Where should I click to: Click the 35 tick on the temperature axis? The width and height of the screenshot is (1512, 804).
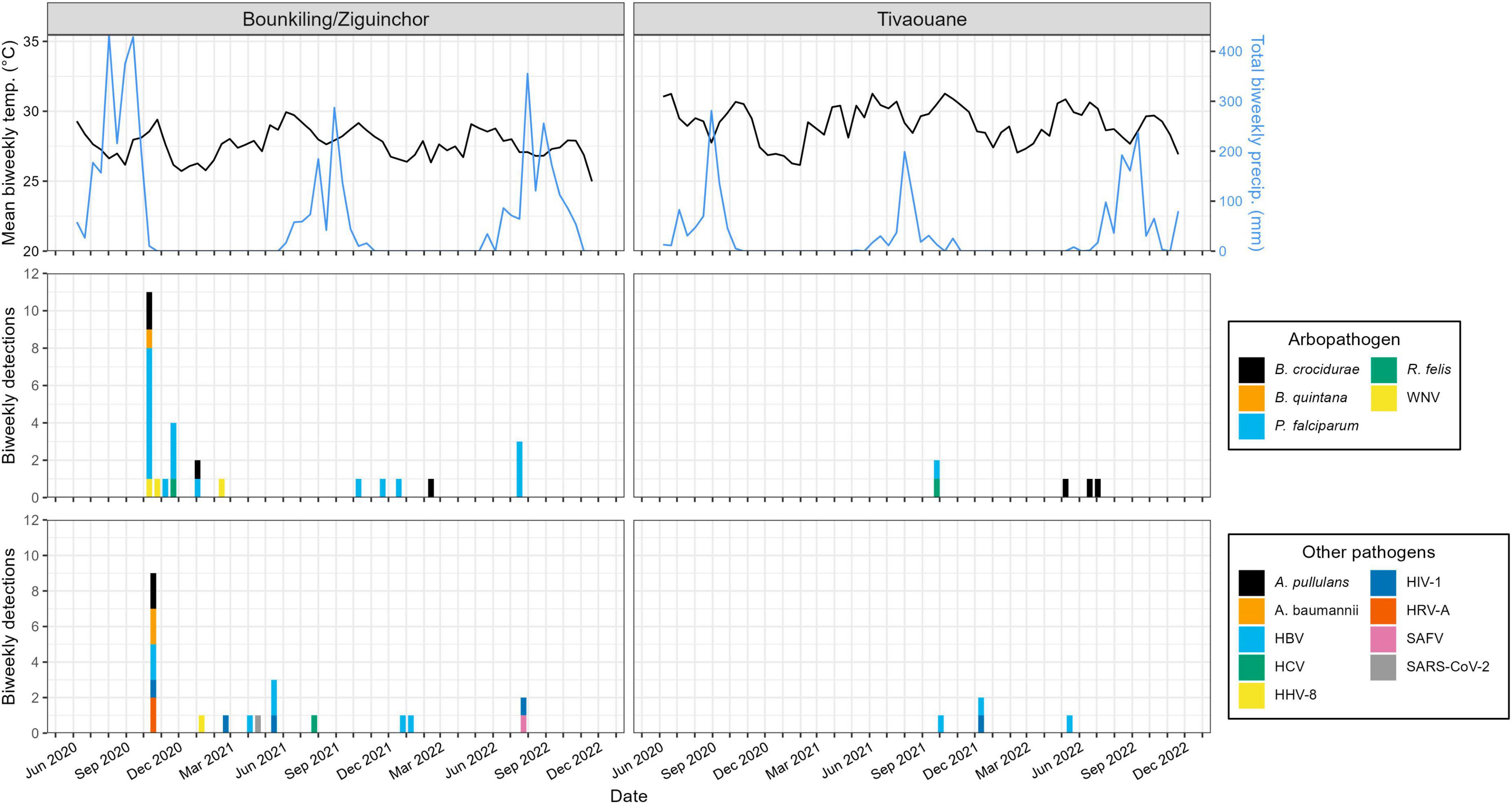coord(31,42)
